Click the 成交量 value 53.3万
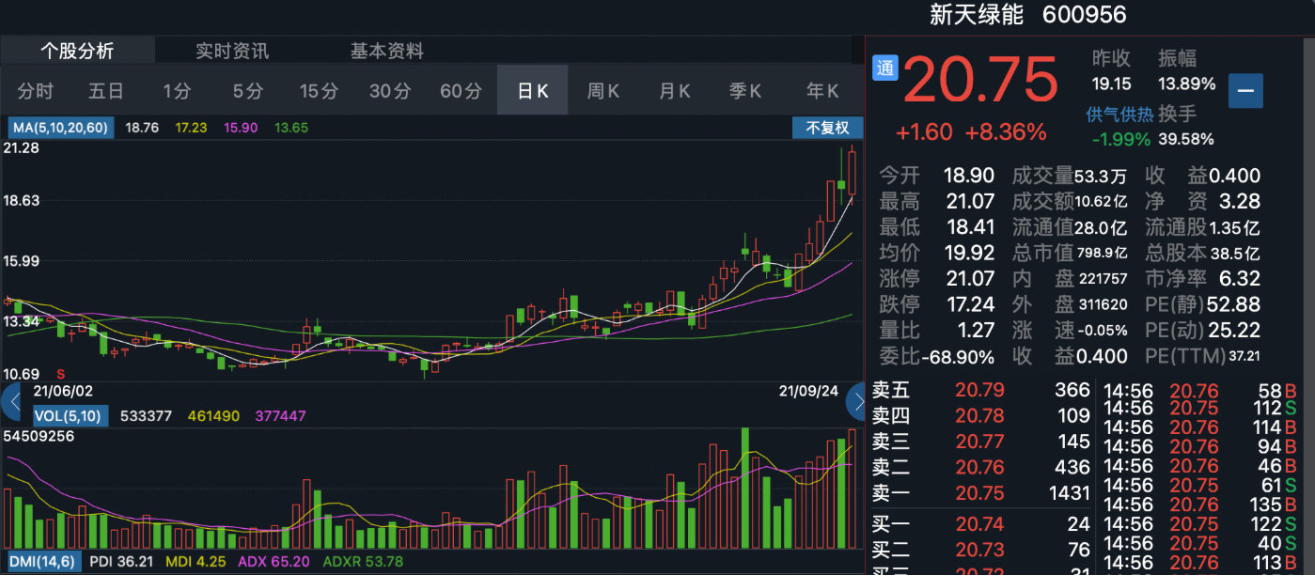 click(x=1102, y=177)
